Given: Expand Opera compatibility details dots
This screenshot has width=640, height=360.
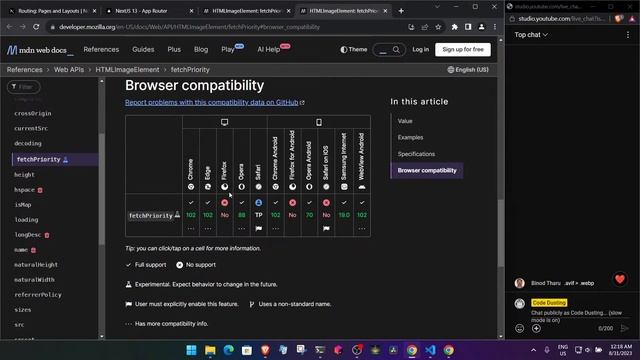Looking at the screenshot, I should 242,229.
